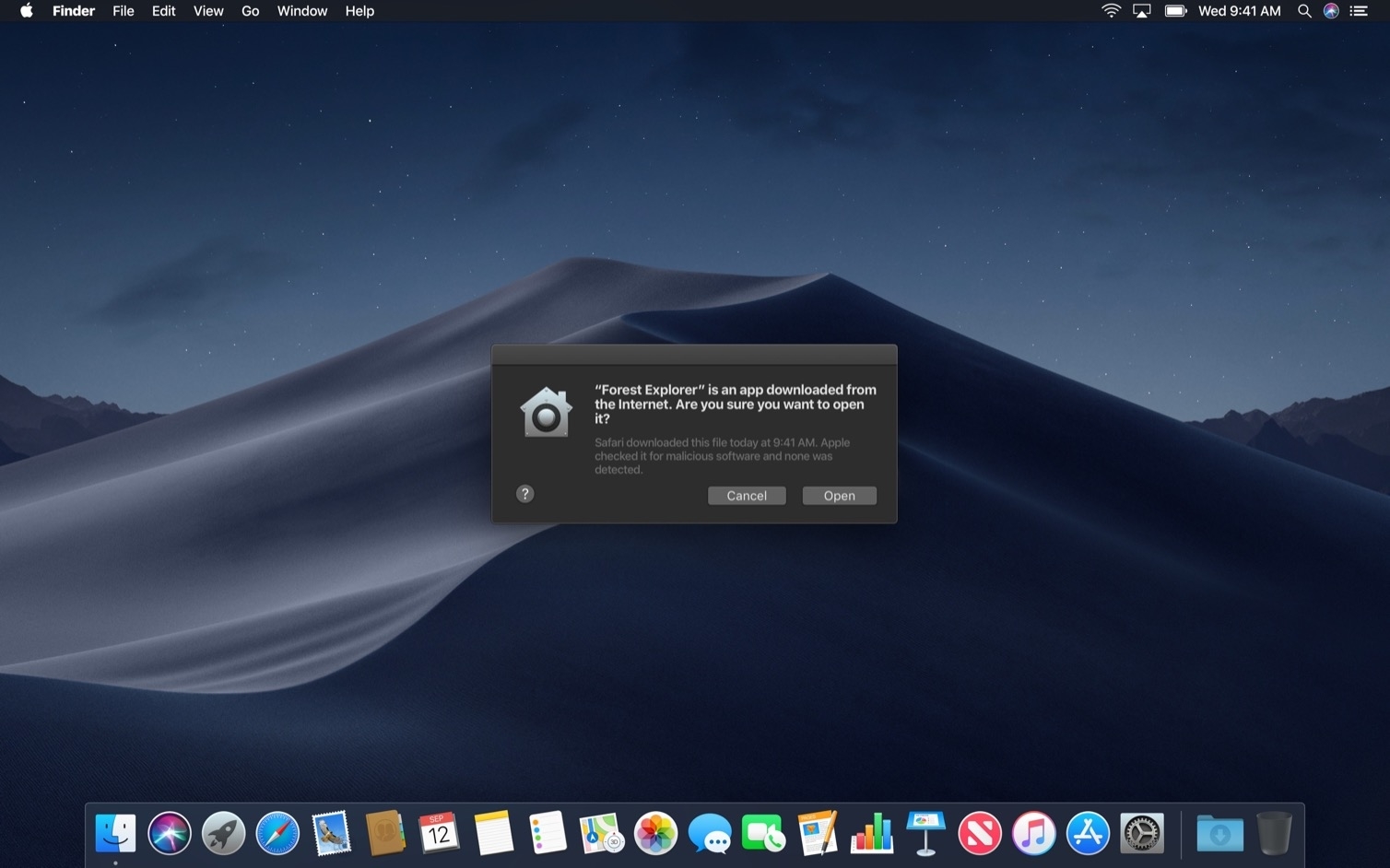Launch FaceTime from the Dock

click(x=763, y=834)
